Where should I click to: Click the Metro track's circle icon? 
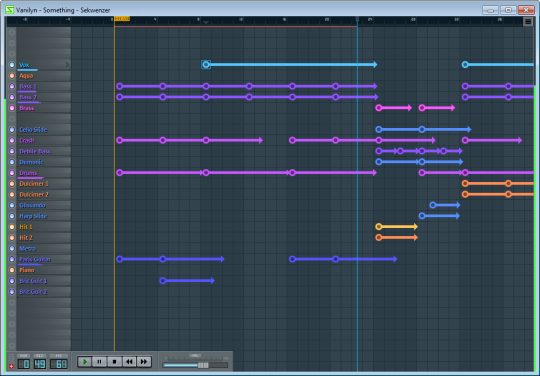click(x=12, y=248)
